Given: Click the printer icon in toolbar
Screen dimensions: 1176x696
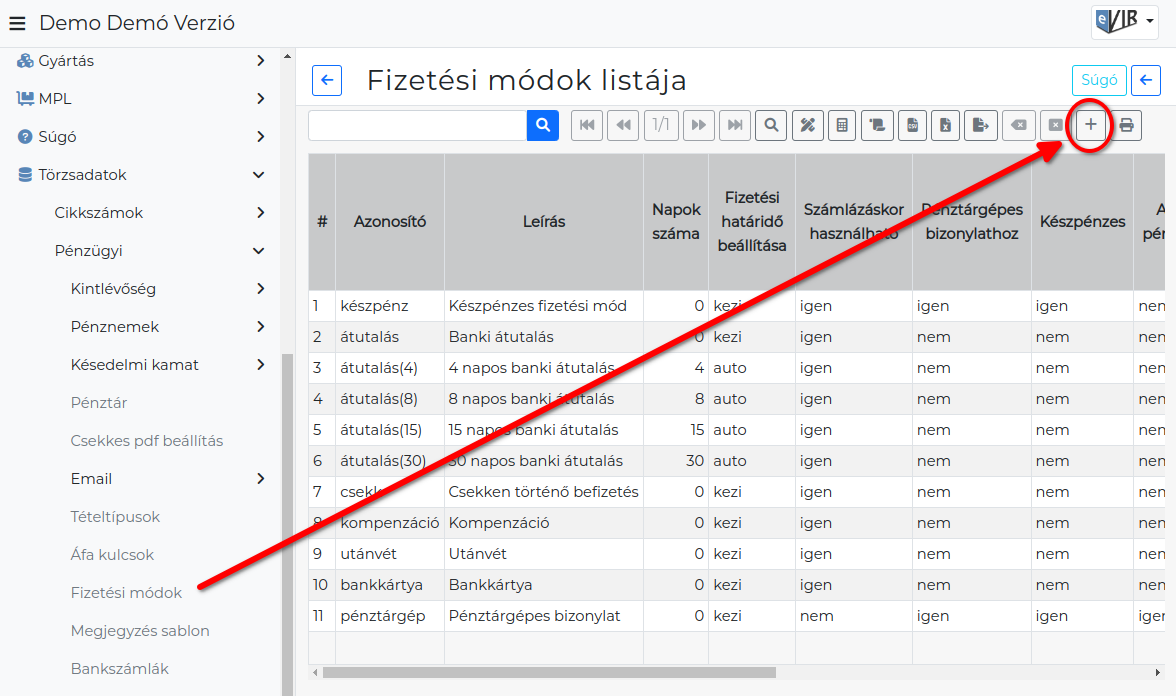Looking at the screenshot, I should point(1126,125).
